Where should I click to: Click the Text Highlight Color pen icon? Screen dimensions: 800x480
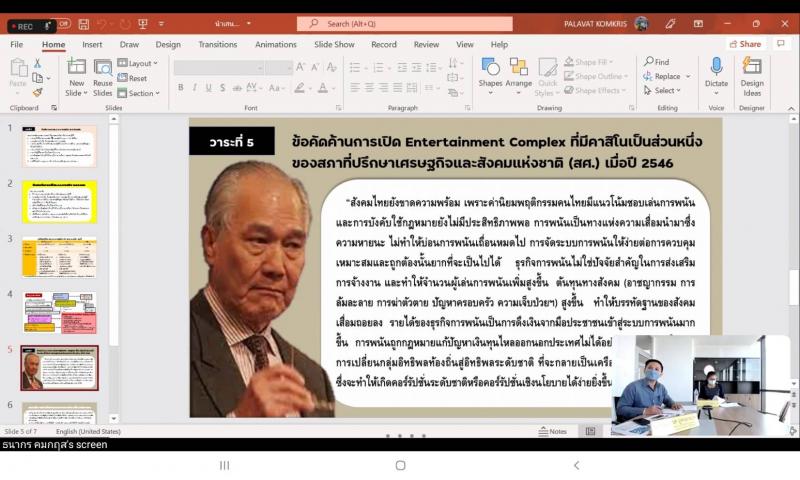299,88
